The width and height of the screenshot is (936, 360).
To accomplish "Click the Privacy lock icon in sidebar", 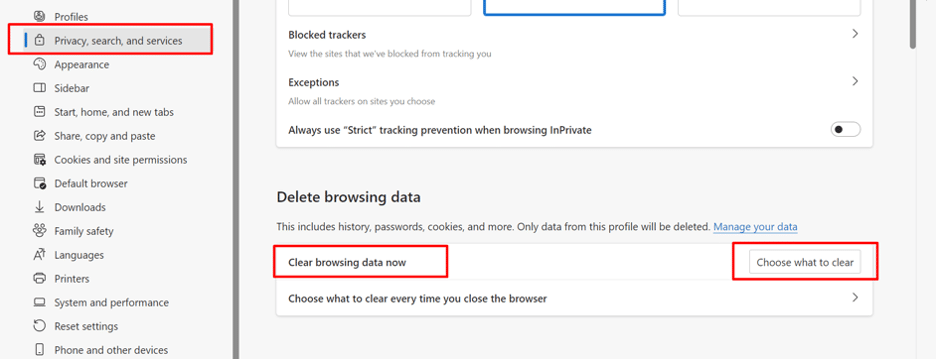I will tap(39, 41).
